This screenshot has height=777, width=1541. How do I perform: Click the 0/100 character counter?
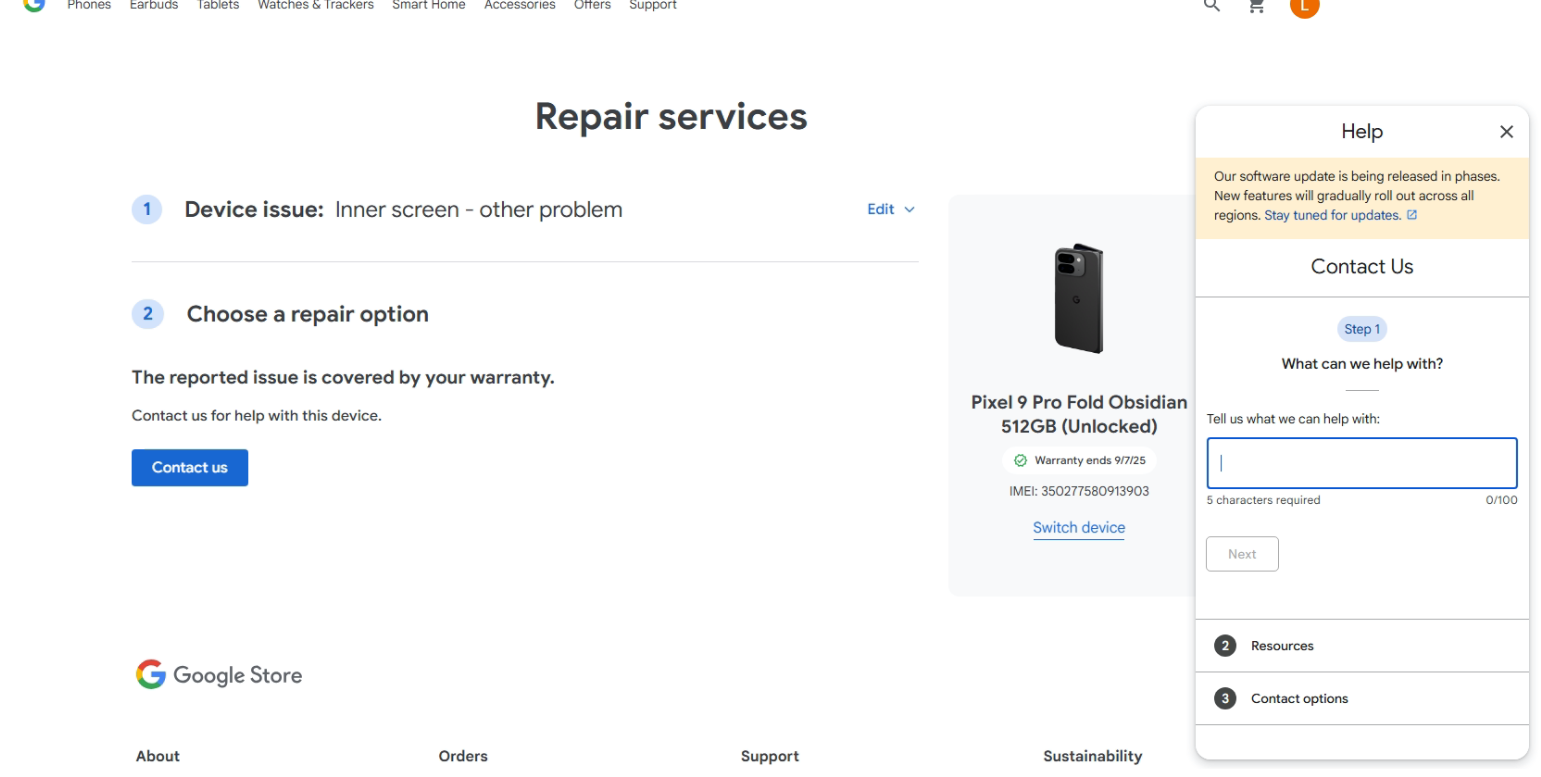tap(1501, 500)
